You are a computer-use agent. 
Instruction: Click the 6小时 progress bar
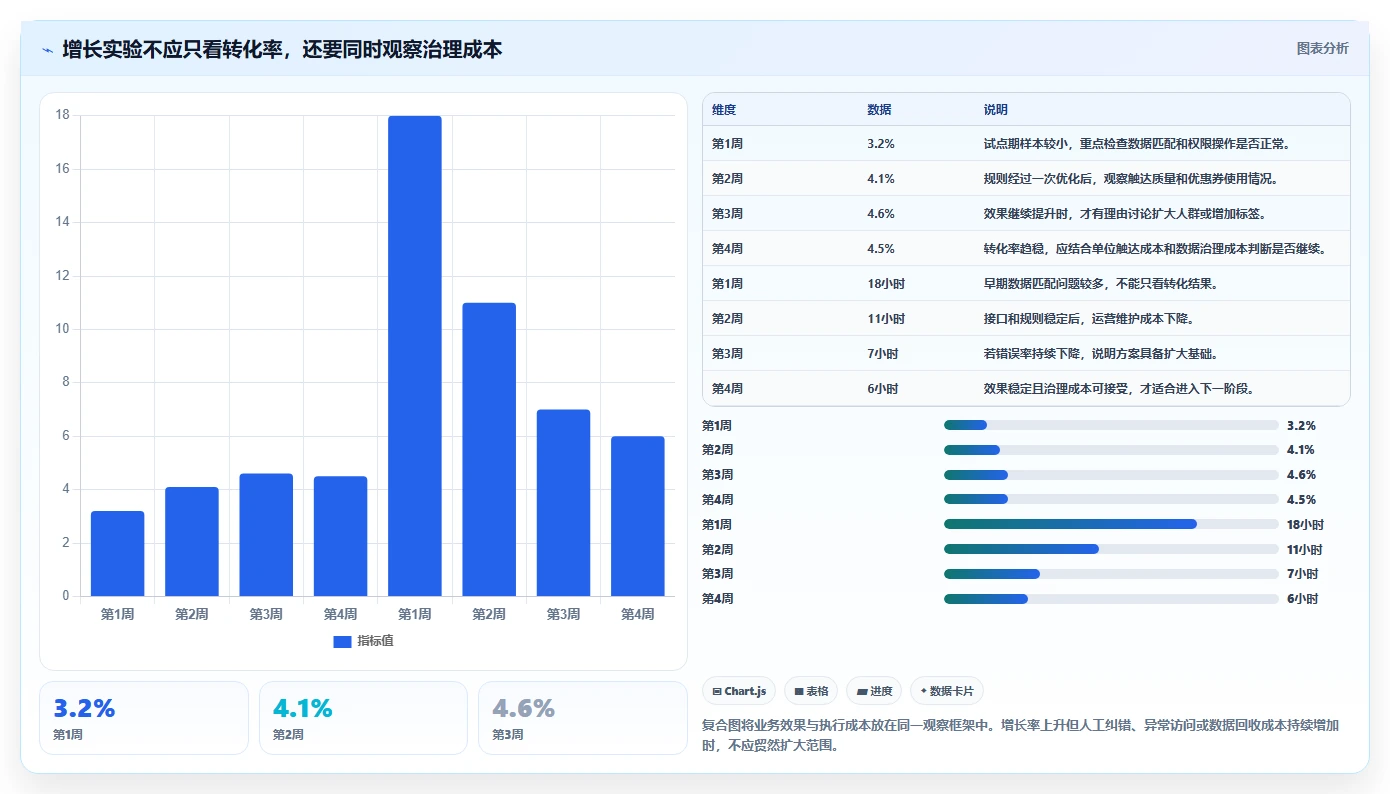click(x=1111, y=599)
